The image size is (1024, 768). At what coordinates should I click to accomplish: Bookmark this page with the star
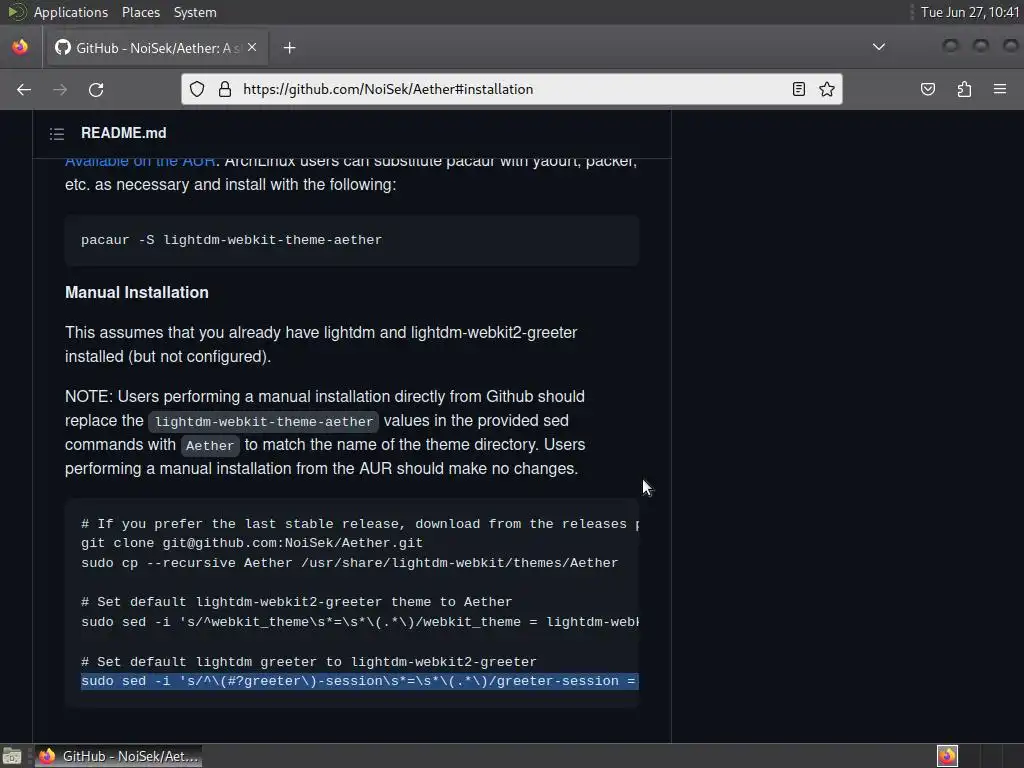click(x=827, y=89)
